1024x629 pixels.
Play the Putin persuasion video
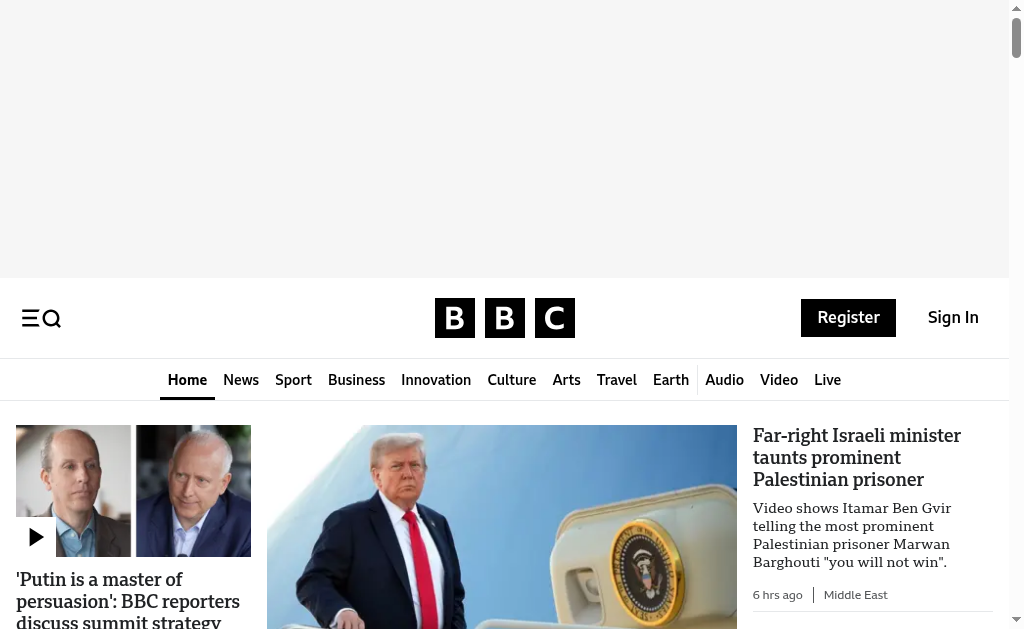pyautogui.click(x=36, y=537)
